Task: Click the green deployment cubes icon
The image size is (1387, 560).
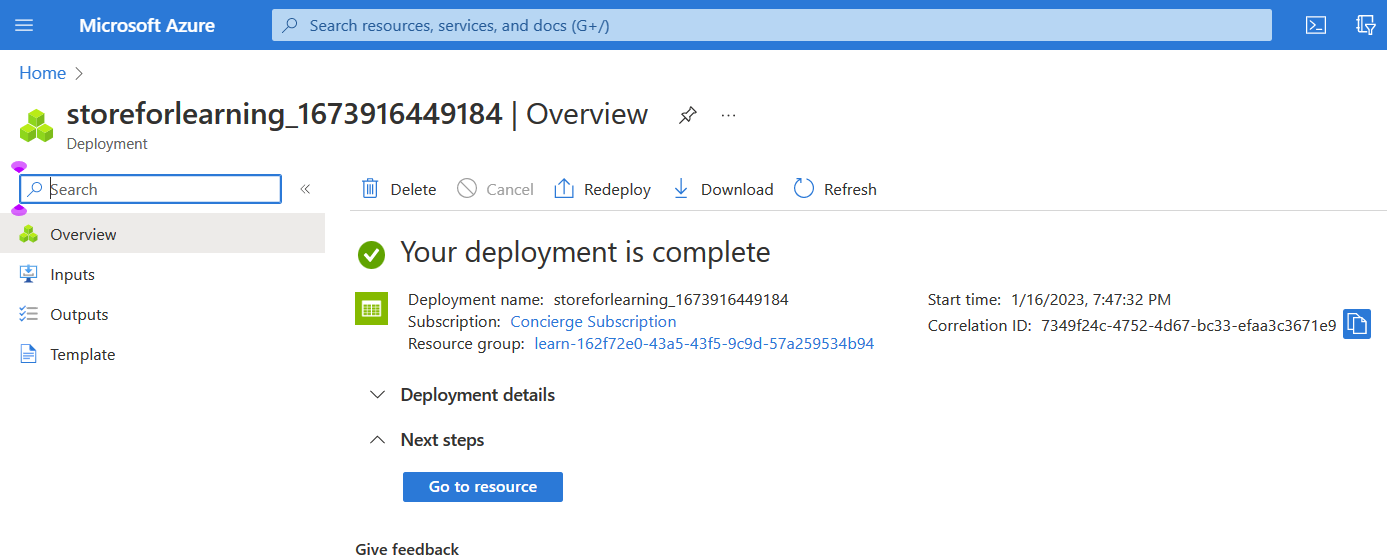Action: [37, 125]
